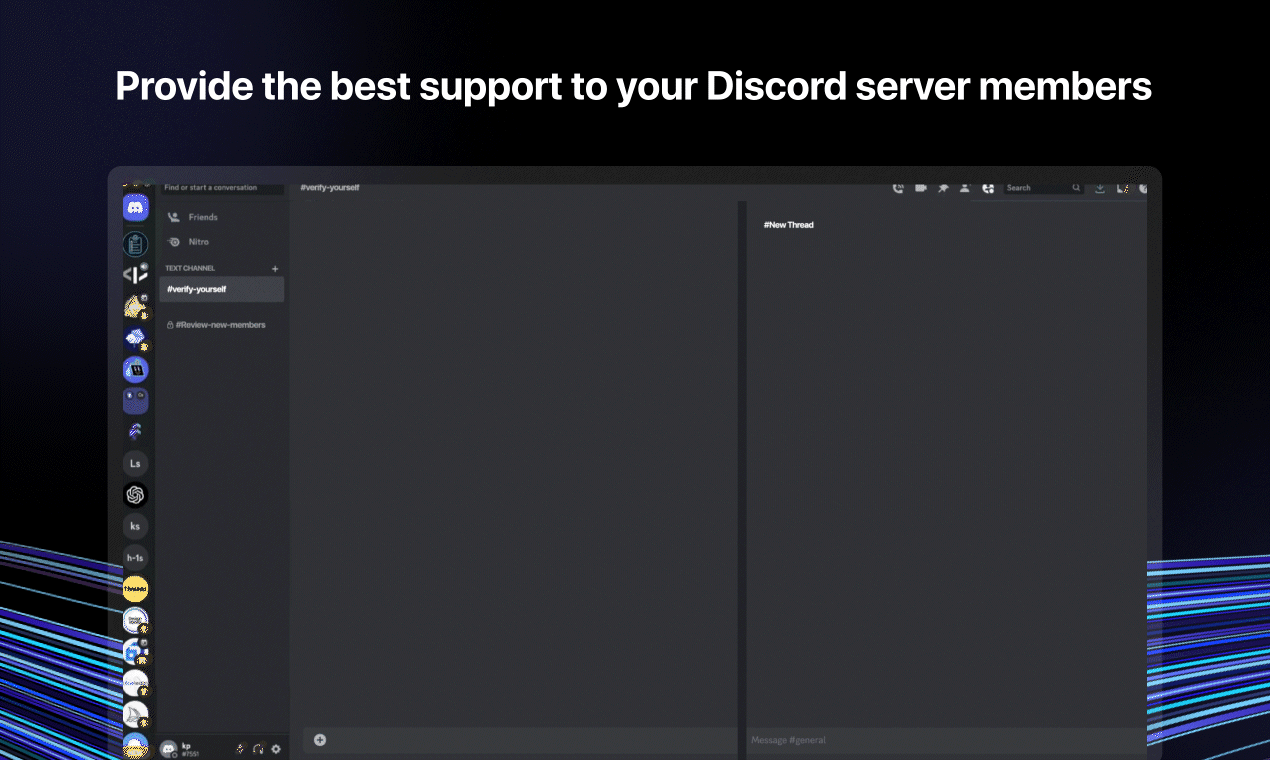
Task: Click the kp user avatar
Action: tap(168, 748)
